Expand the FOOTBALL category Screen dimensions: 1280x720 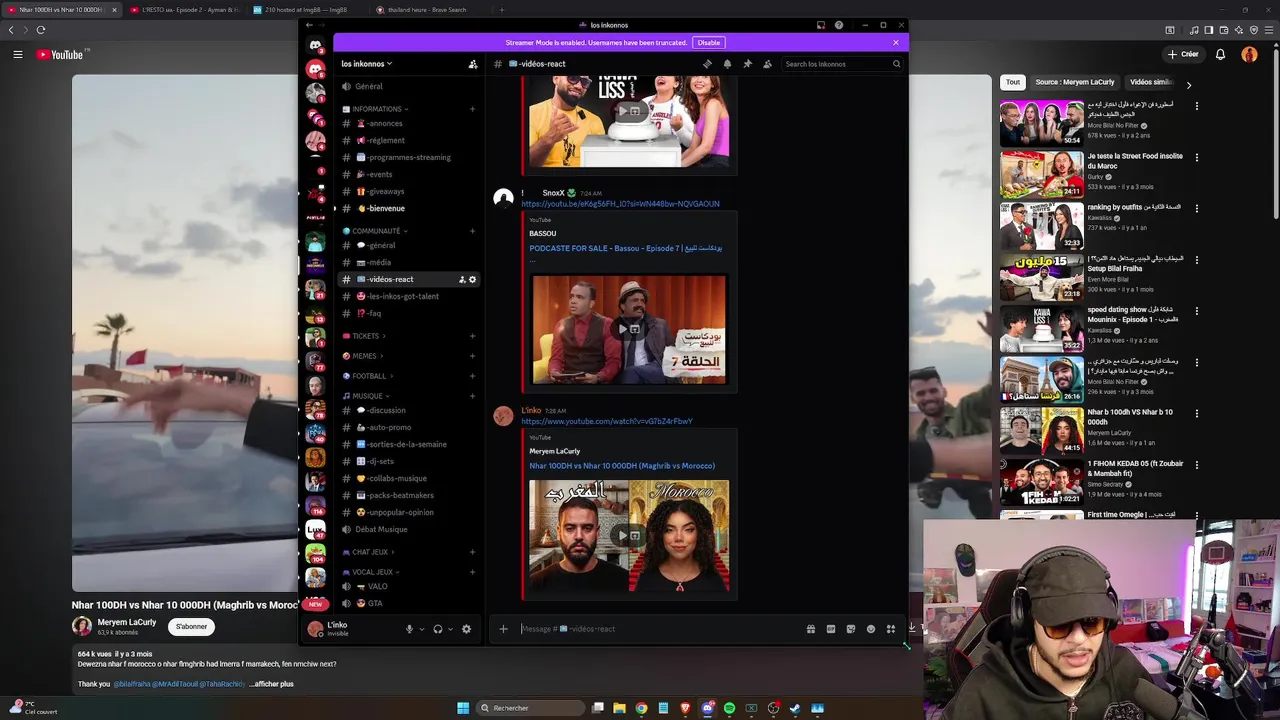click(368, 376)
